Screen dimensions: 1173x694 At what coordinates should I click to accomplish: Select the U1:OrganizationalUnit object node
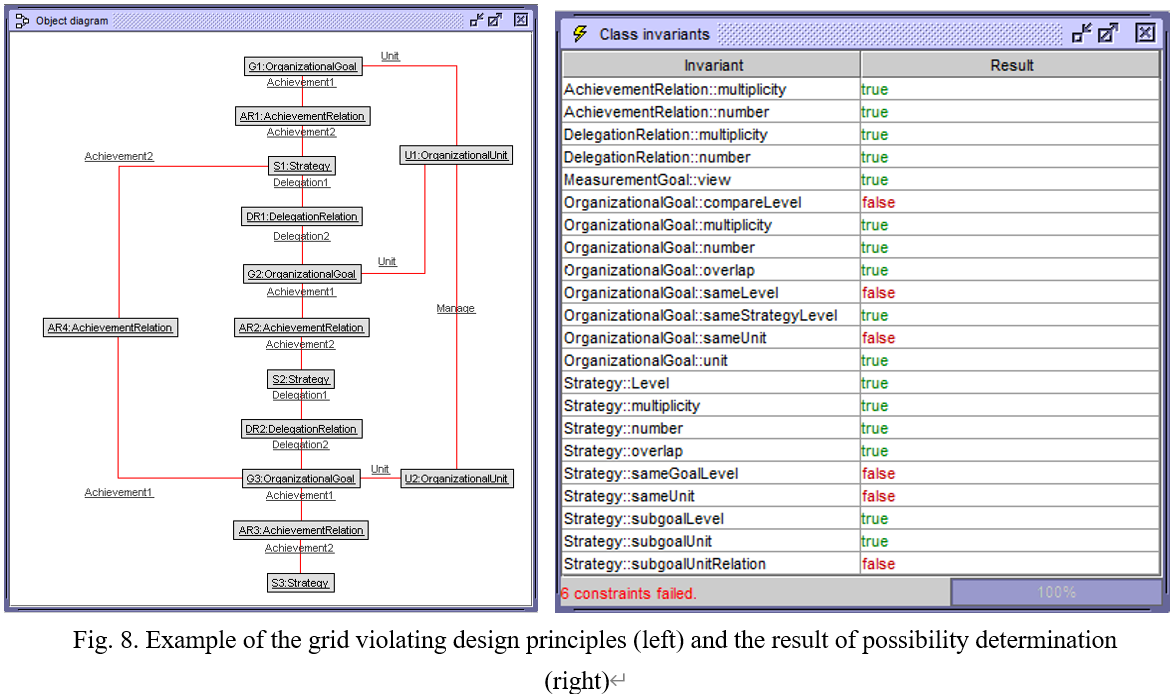coord(456,155)
